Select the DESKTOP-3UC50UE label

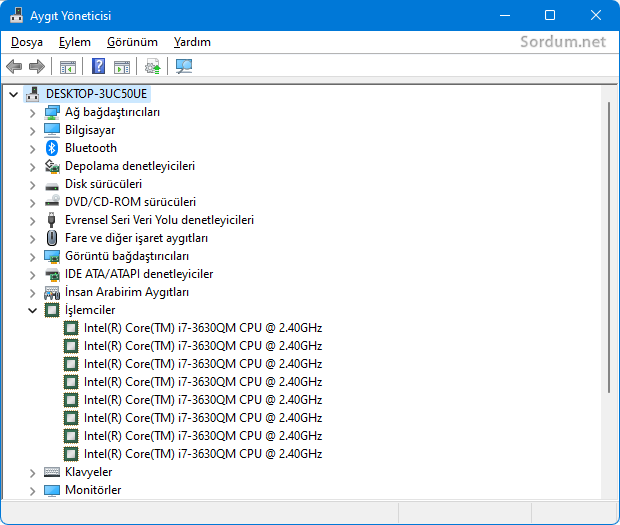click(96, 94)
